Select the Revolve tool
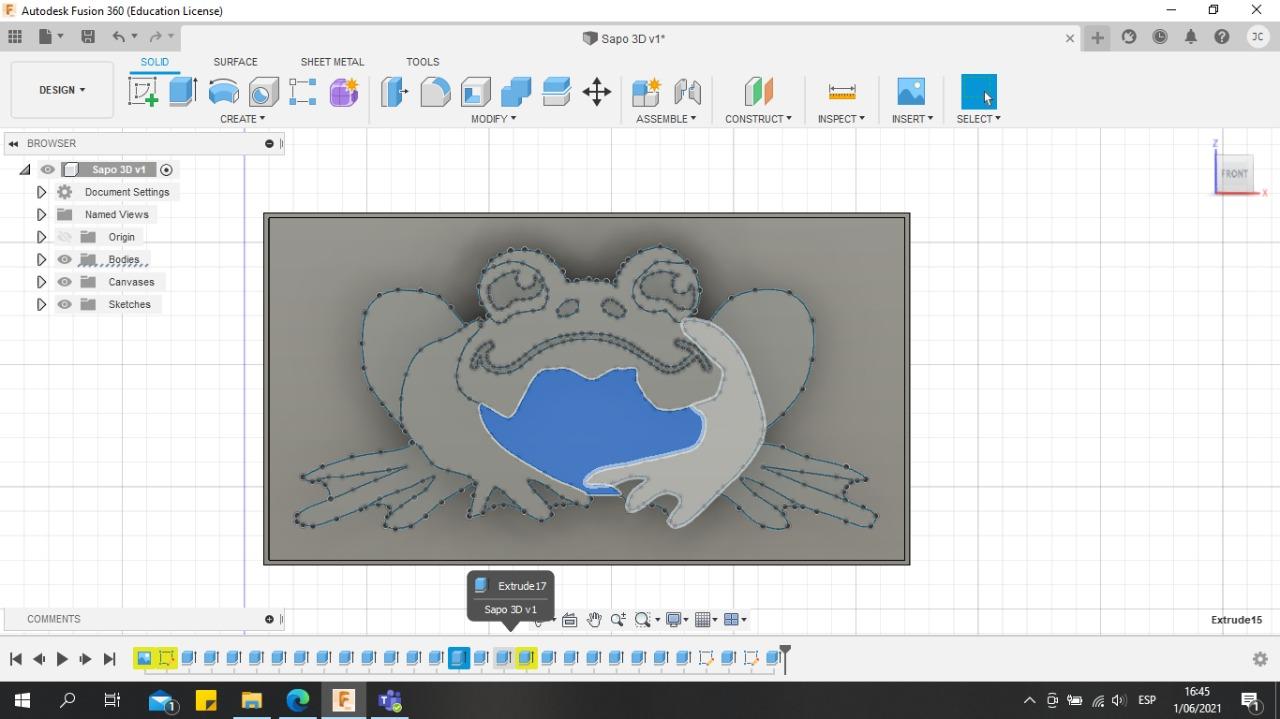This screenshot has height=719, width=1280. (223, 92)
